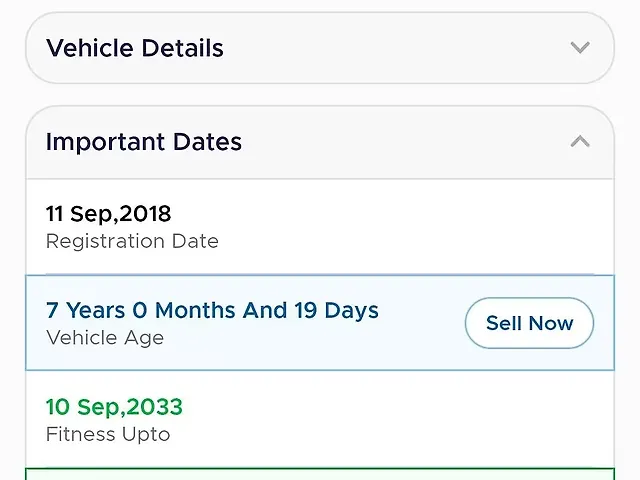The image size is (640, 480).
Task: Select the Important Dates section heading
Action: point(144,142)
